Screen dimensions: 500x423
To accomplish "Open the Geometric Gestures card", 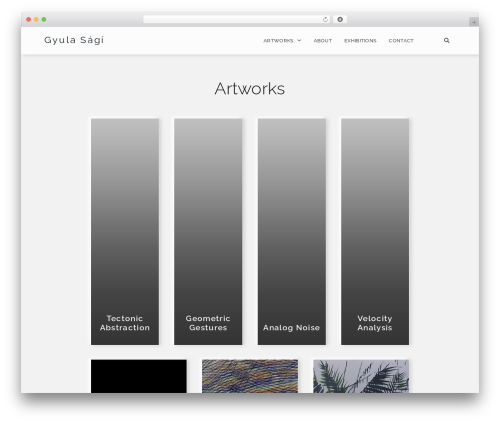I will point(208,231).
